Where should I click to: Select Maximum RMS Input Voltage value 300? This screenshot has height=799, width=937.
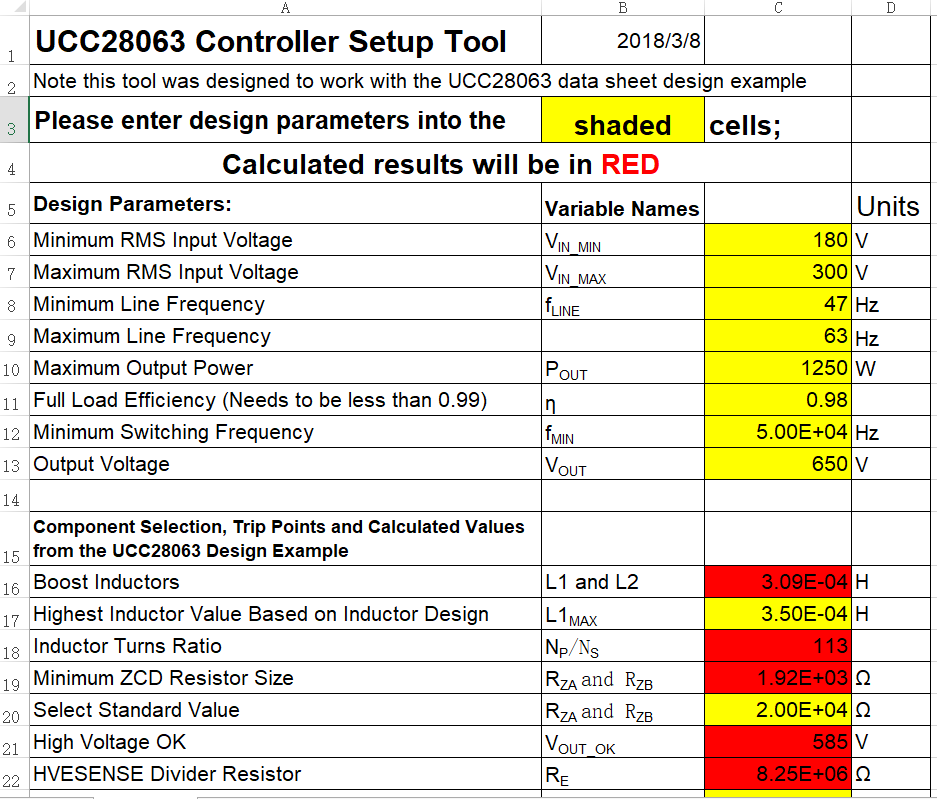pos(778,272)
